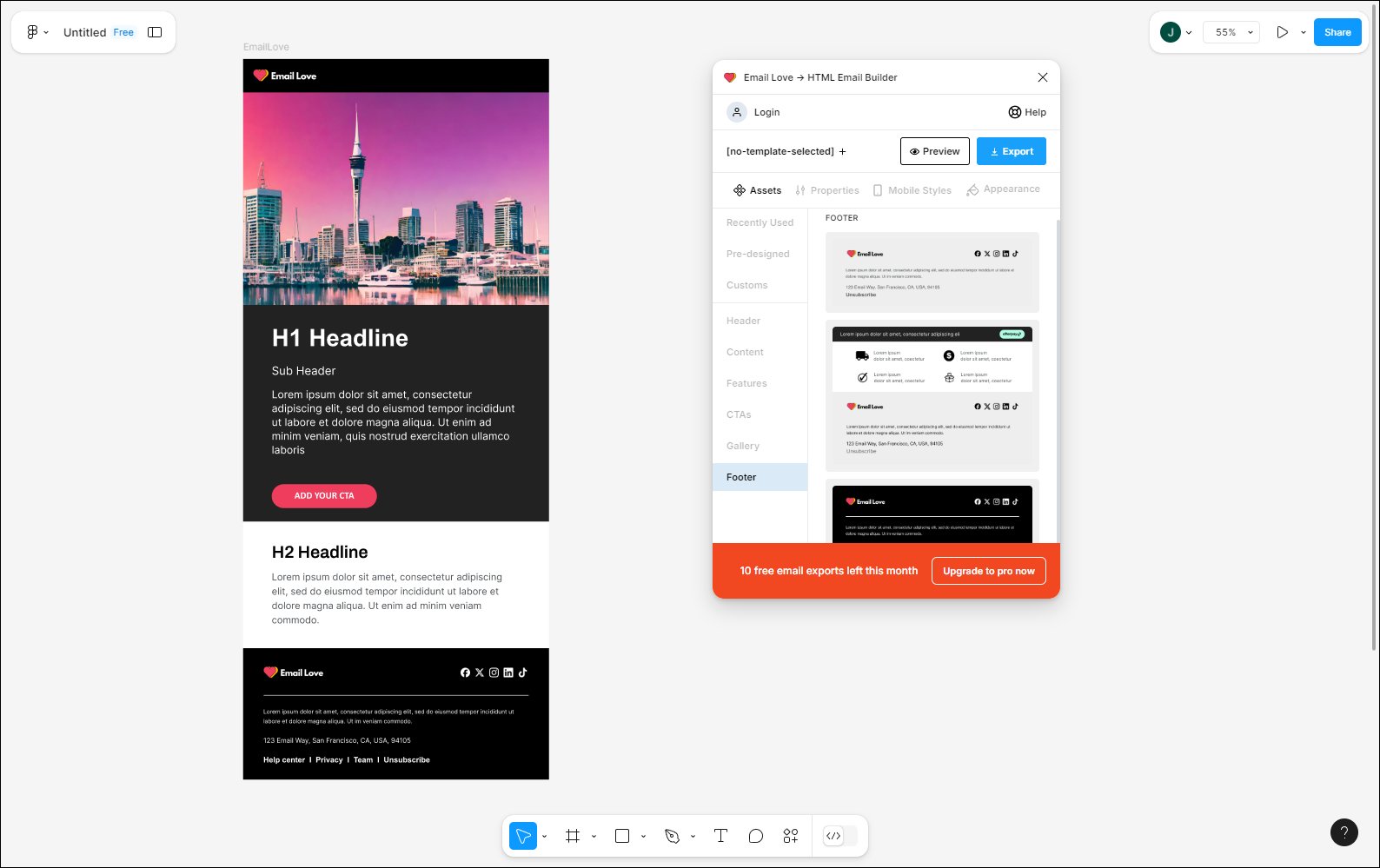This screenshot has width=1380, height=868.
Task: Choose the light gray footer thumbnail
Action: coord(932,272)
